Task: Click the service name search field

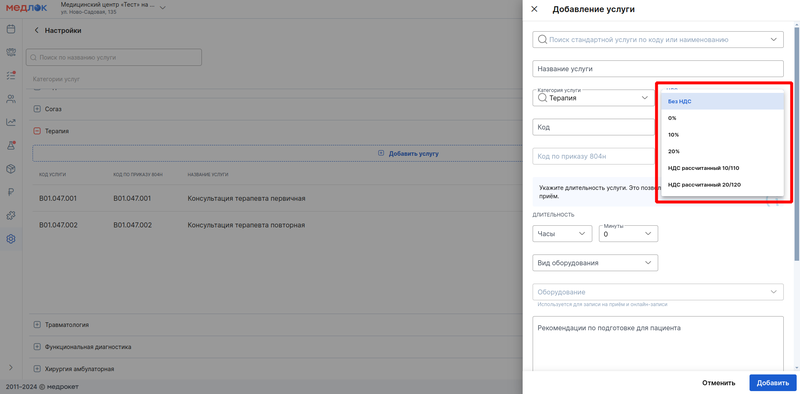Action: click(114, 58)
